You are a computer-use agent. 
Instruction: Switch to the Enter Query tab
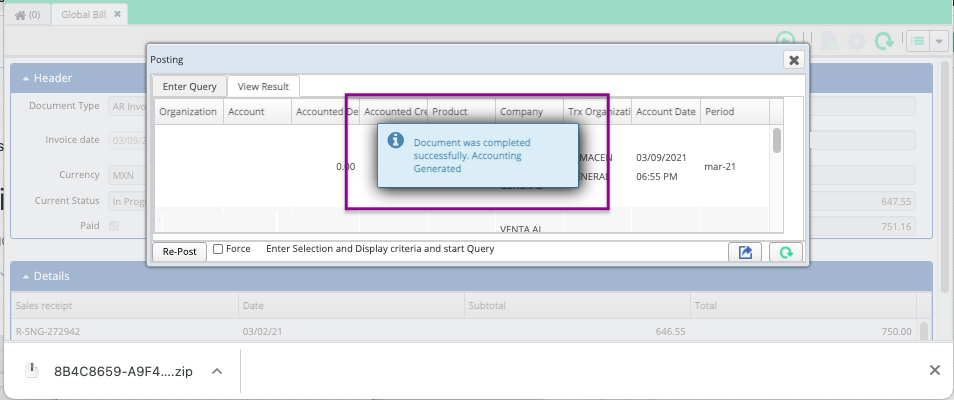pyautogui.click(x=189, y=86)
